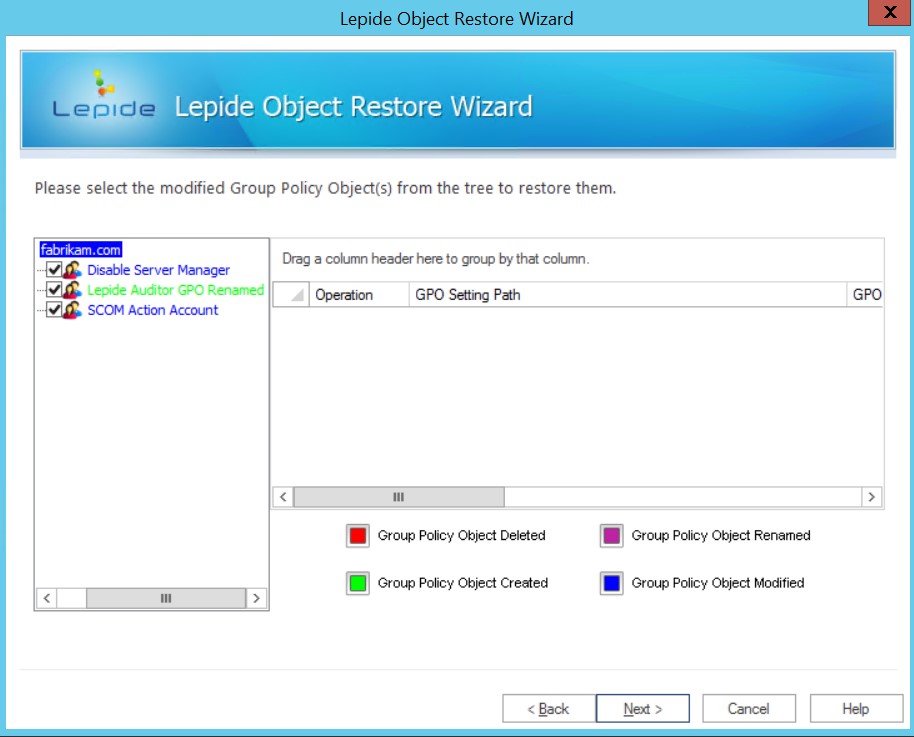Image resolution: width=914 pixels, height=737 pixels.
Task: Select the fabrikam.com root tree node
Action: point(81,250)
